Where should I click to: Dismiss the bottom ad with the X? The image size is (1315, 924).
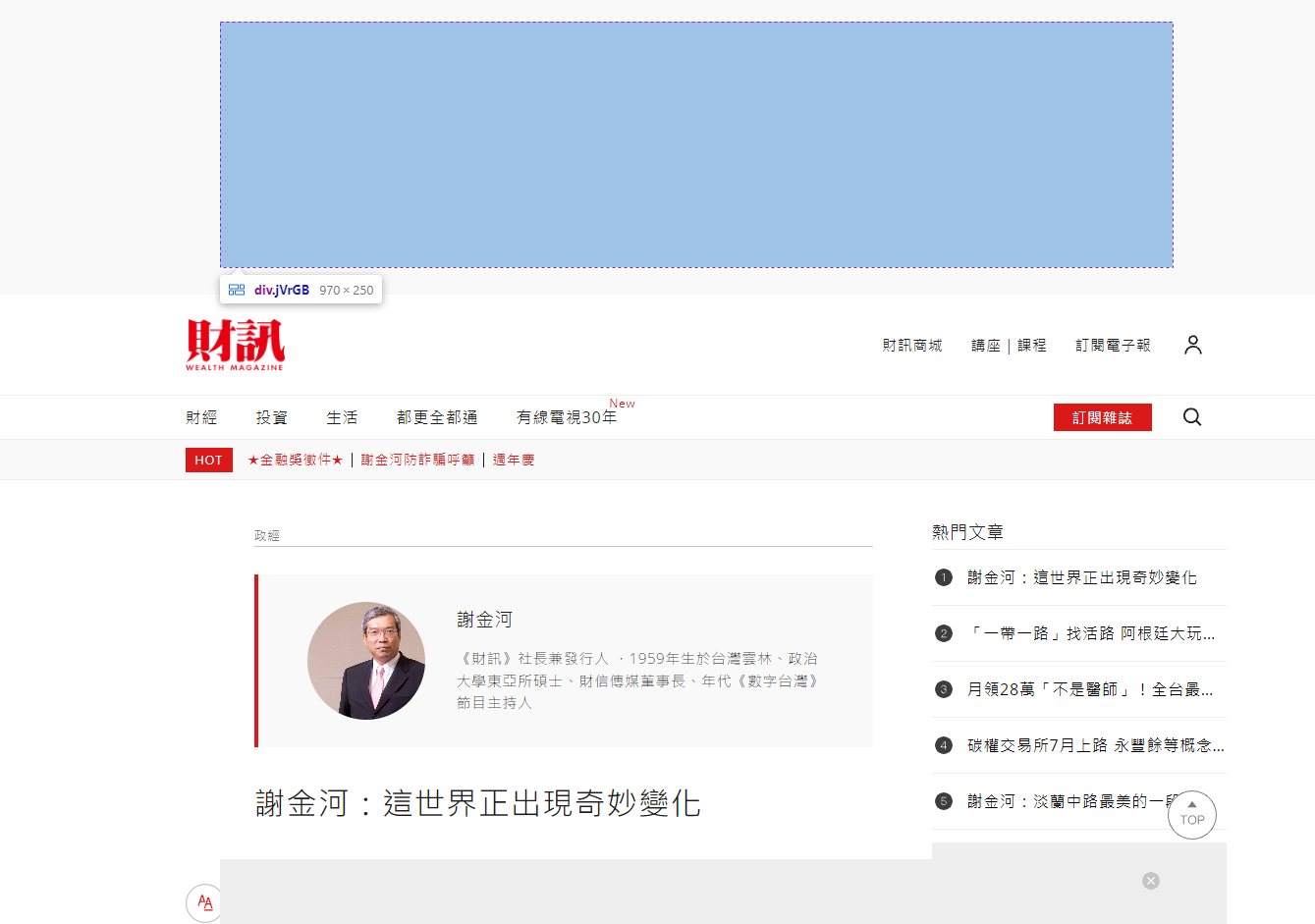pos(1150,881)
